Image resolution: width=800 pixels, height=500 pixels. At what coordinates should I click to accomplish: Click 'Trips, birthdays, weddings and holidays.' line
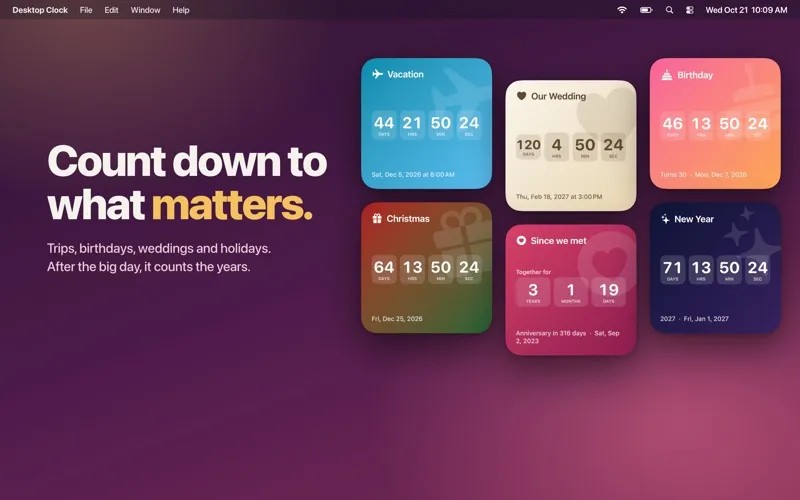click(x=159, y=248)
